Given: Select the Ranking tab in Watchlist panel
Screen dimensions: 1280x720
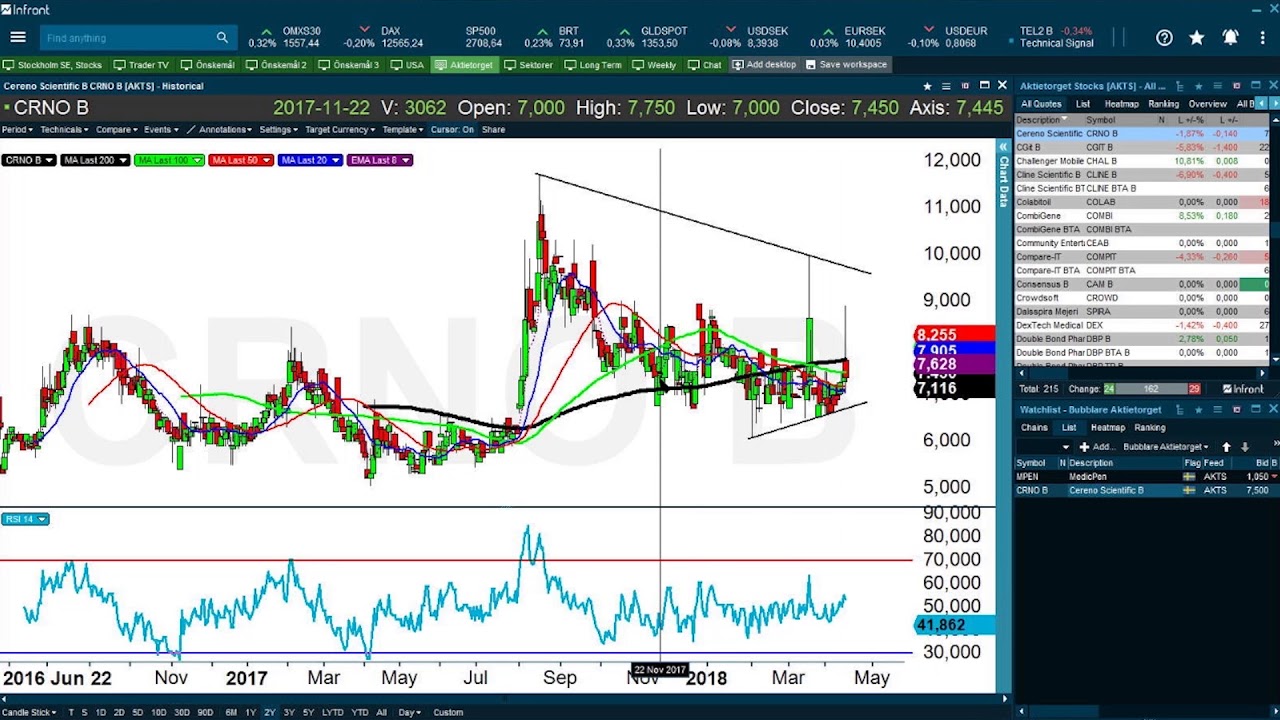Looking at the screenshot, I should tap(1150, 427).
